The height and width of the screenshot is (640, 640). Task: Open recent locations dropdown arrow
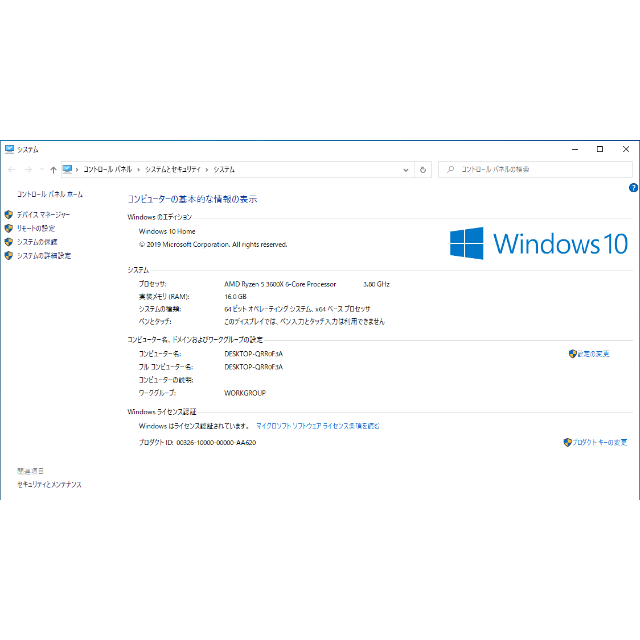[x=41, y=169]
